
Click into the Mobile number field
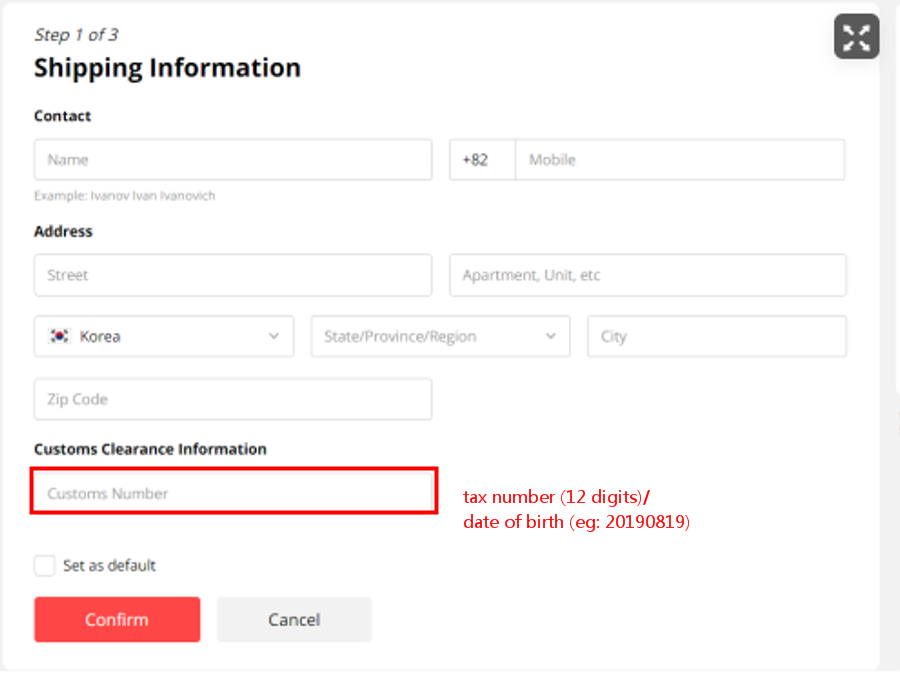pos(680,160)
